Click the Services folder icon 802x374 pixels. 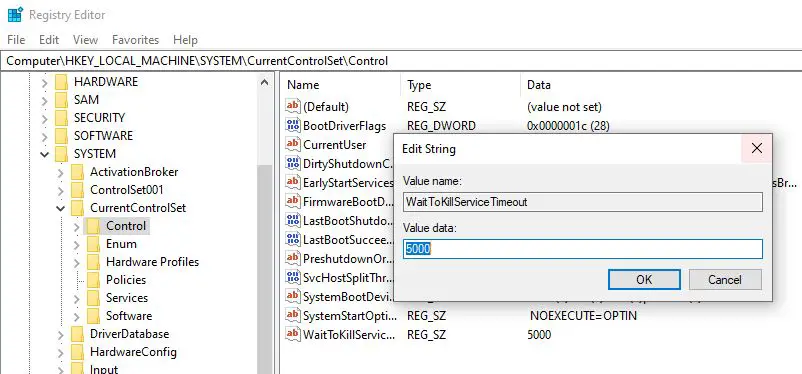(x=93, y=298)
